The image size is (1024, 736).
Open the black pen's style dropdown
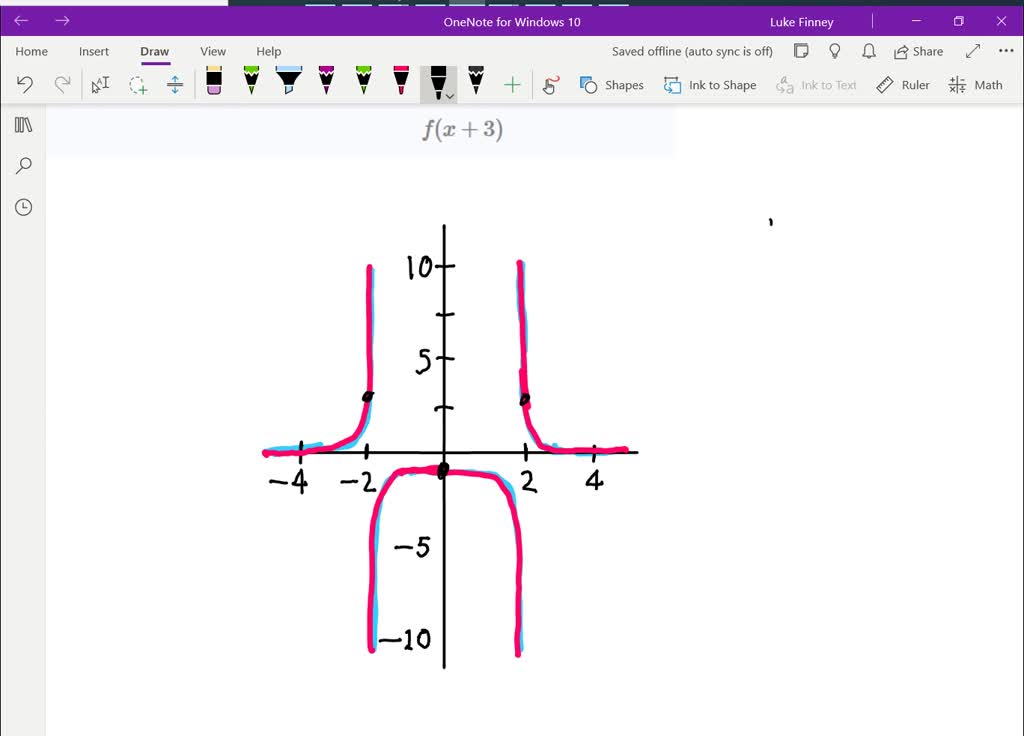pos(448,94)
